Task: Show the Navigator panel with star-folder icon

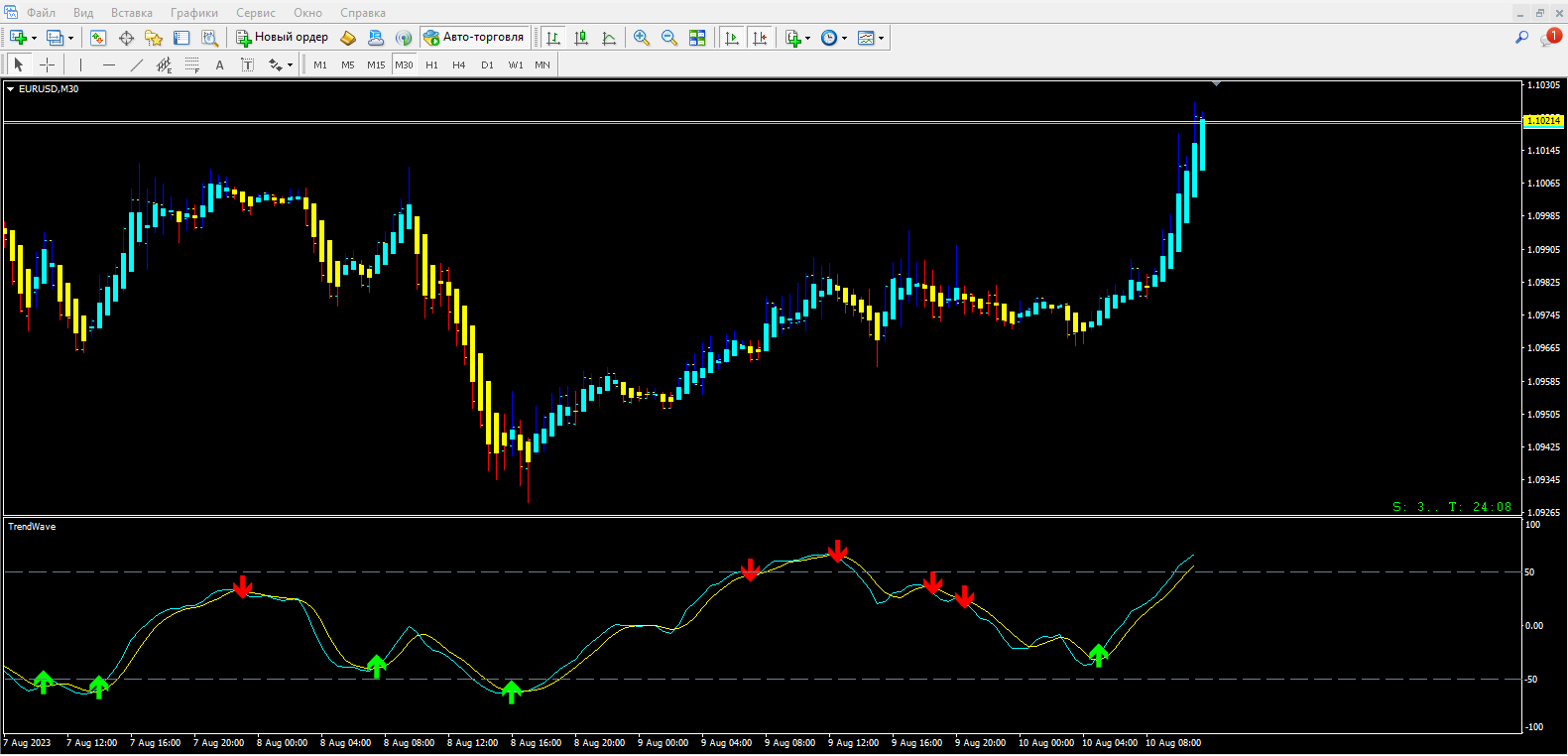Action: [x=154, y=38]
